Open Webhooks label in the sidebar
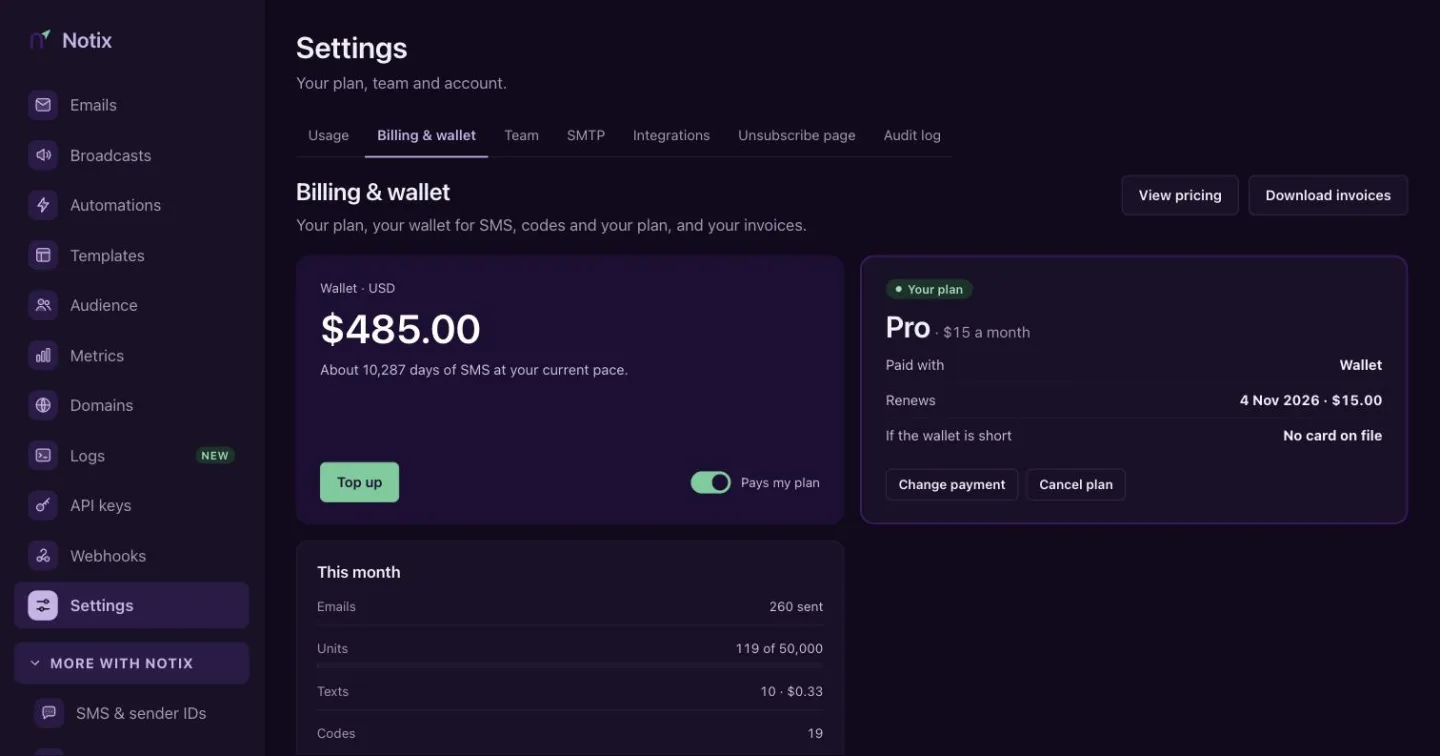 coord(108,556)
